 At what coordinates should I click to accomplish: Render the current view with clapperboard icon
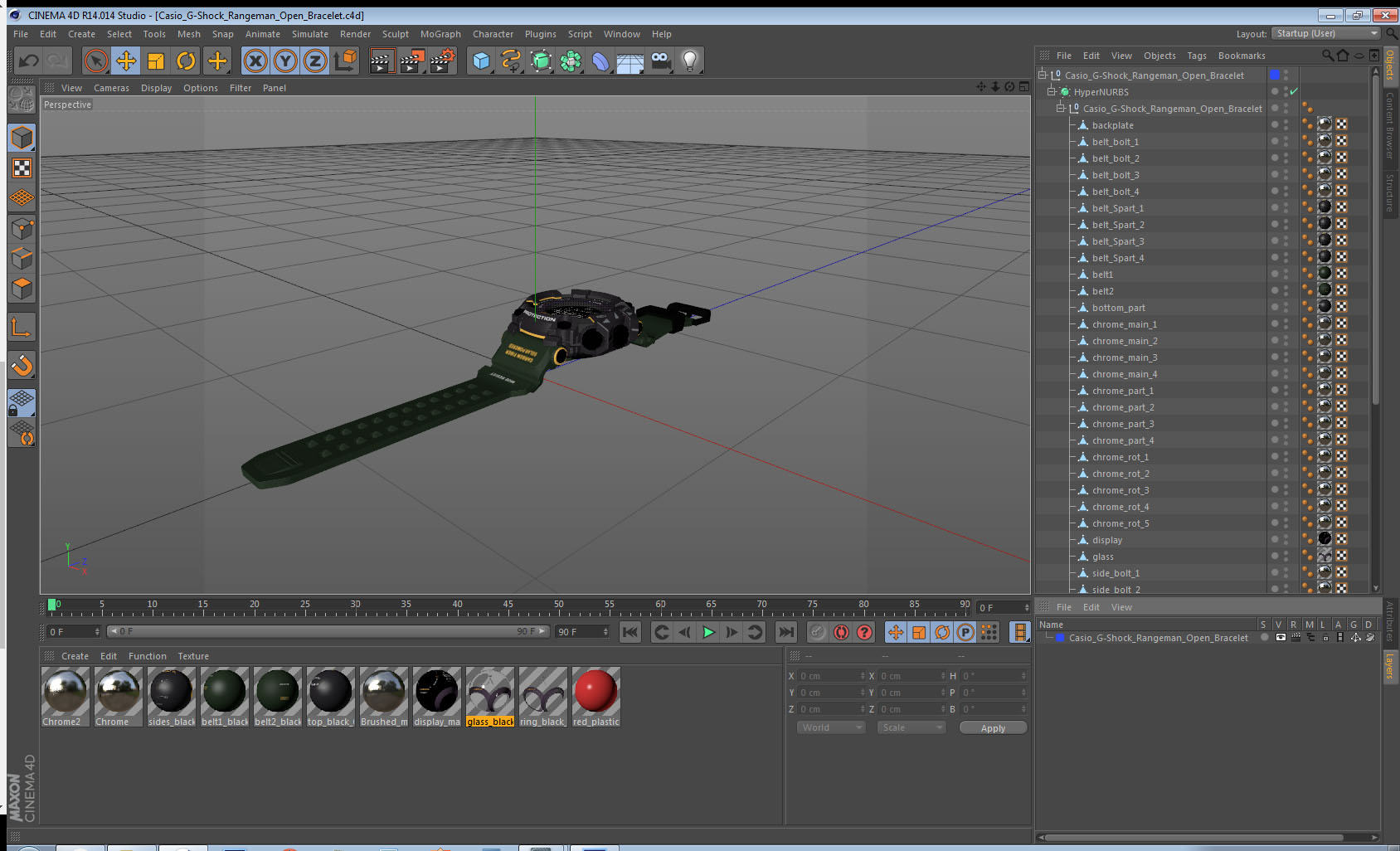click(x=381, y=61)
